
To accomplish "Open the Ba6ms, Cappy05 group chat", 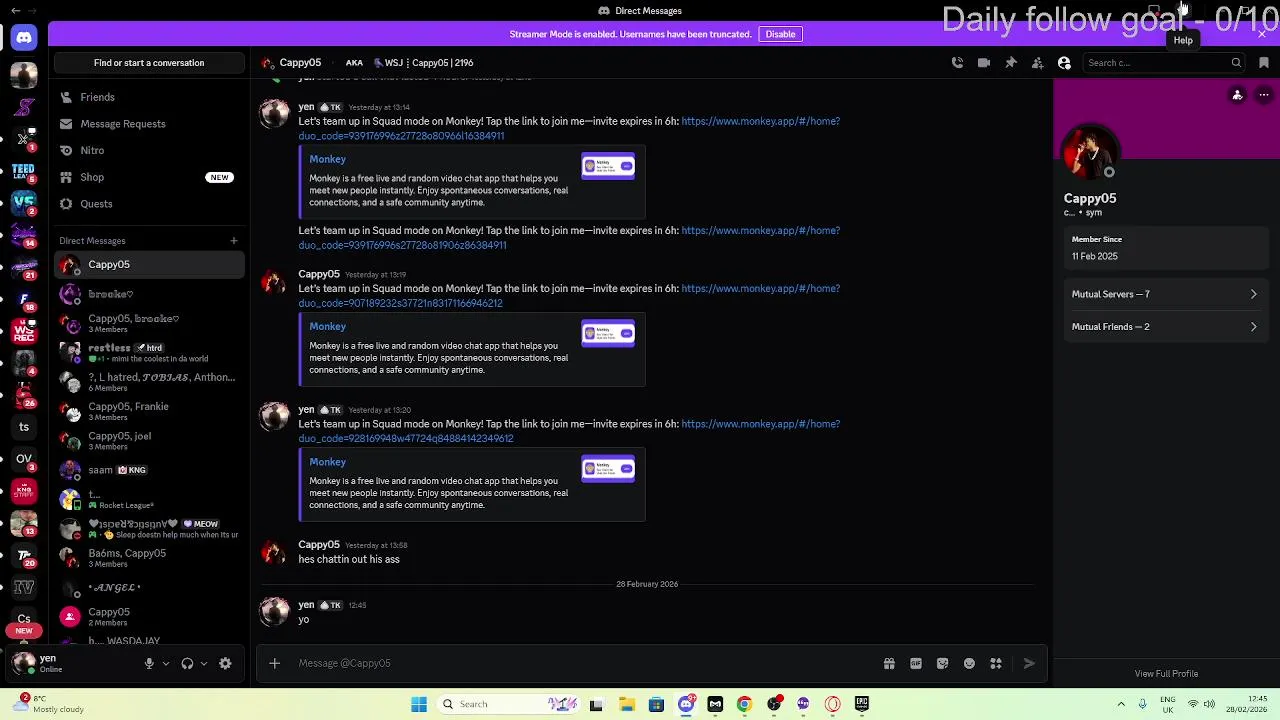I will (149, 558).
